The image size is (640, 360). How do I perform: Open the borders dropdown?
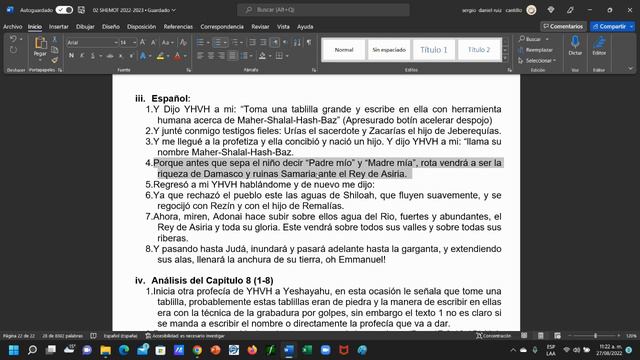[287, 56]
